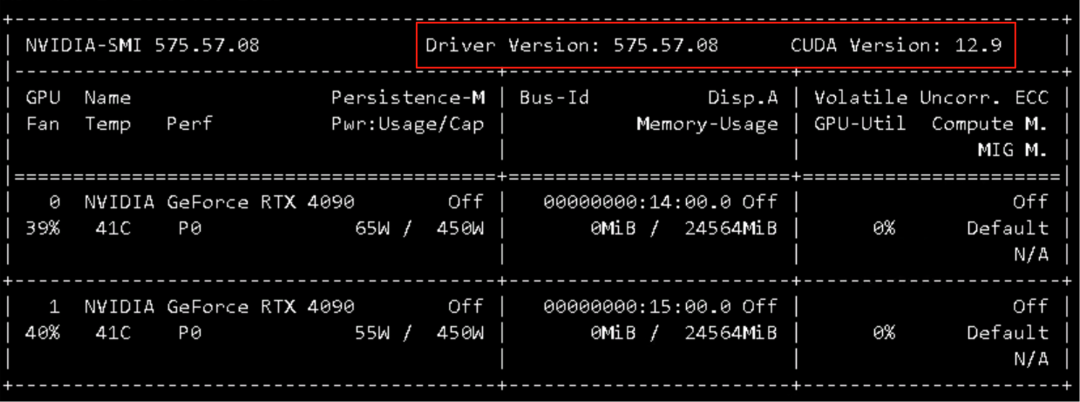
Task: Click the GPU-Util column header
Action: coord(859,124)
